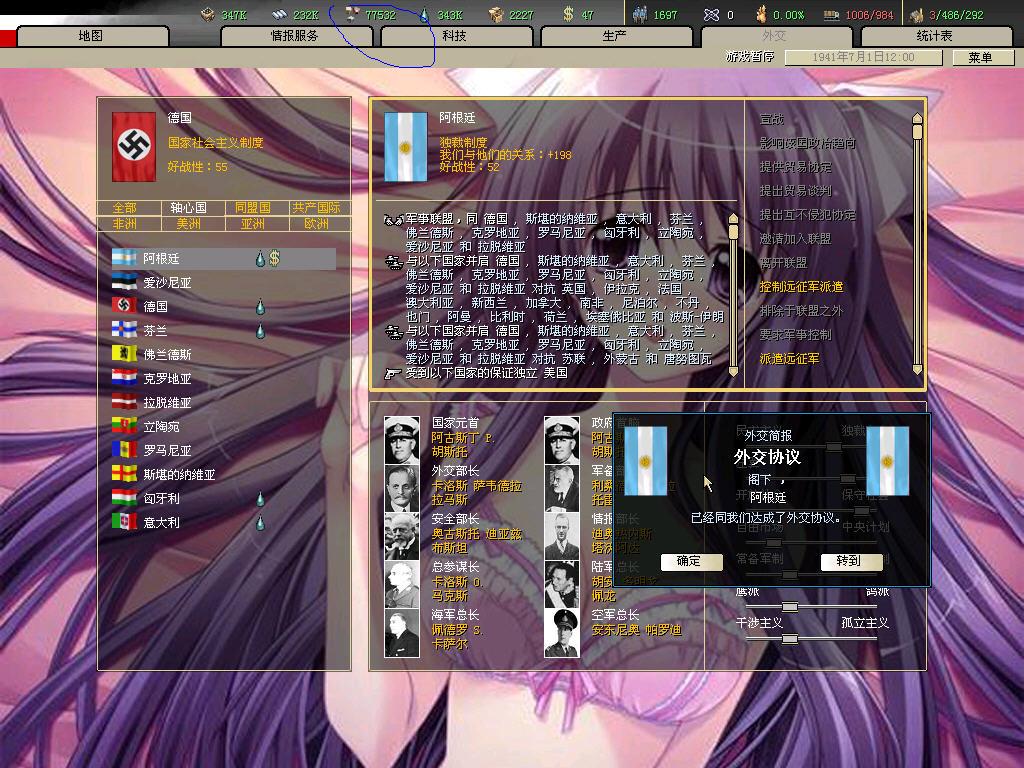Open the 菜单 button

980,58
